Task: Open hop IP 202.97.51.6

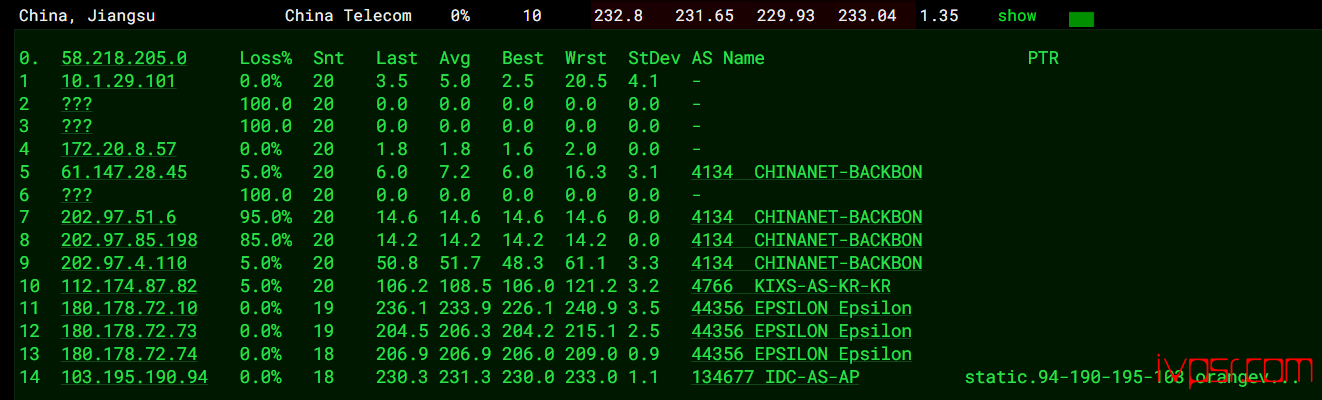Action: coord(118,217)
